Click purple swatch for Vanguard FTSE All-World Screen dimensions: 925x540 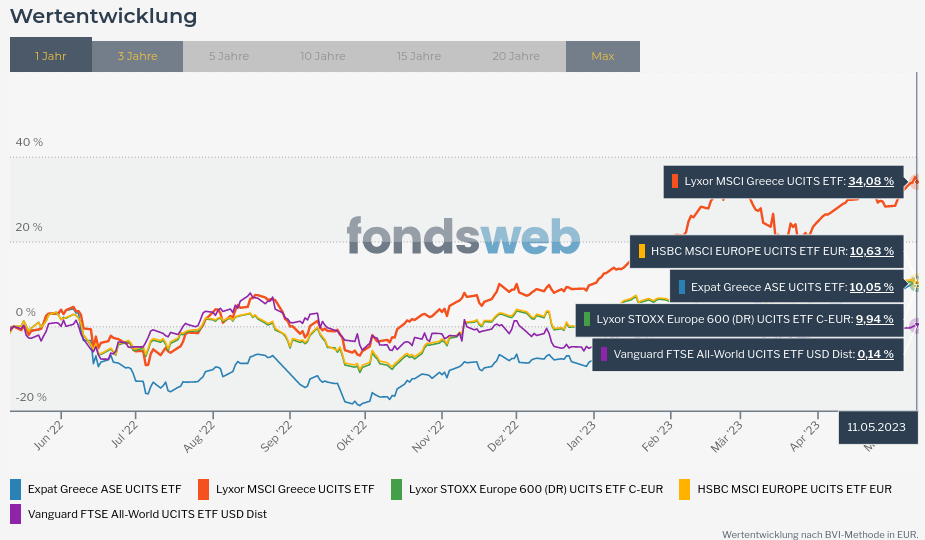click(x=15, y=514)
